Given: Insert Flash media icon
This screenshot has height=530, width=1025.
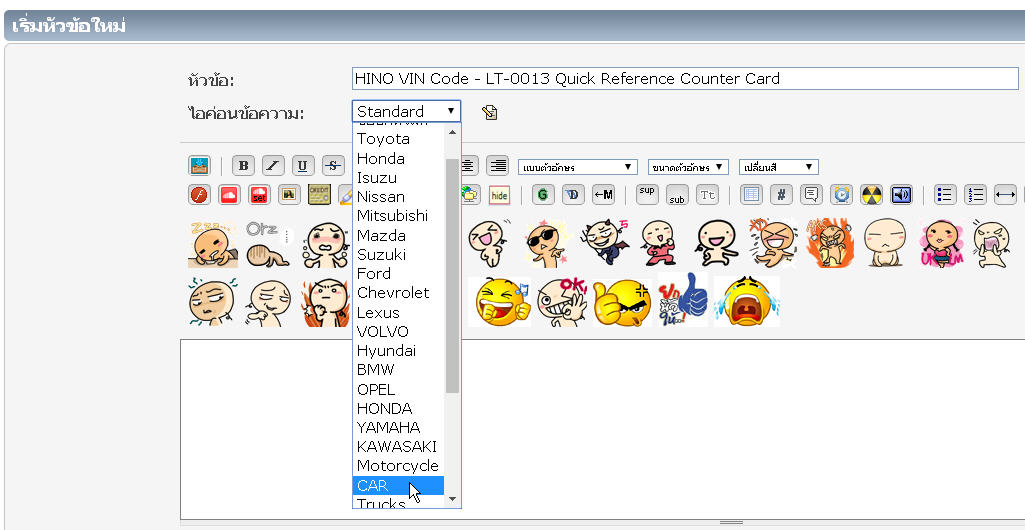Looking at the screenshot, I should point(199,195).
